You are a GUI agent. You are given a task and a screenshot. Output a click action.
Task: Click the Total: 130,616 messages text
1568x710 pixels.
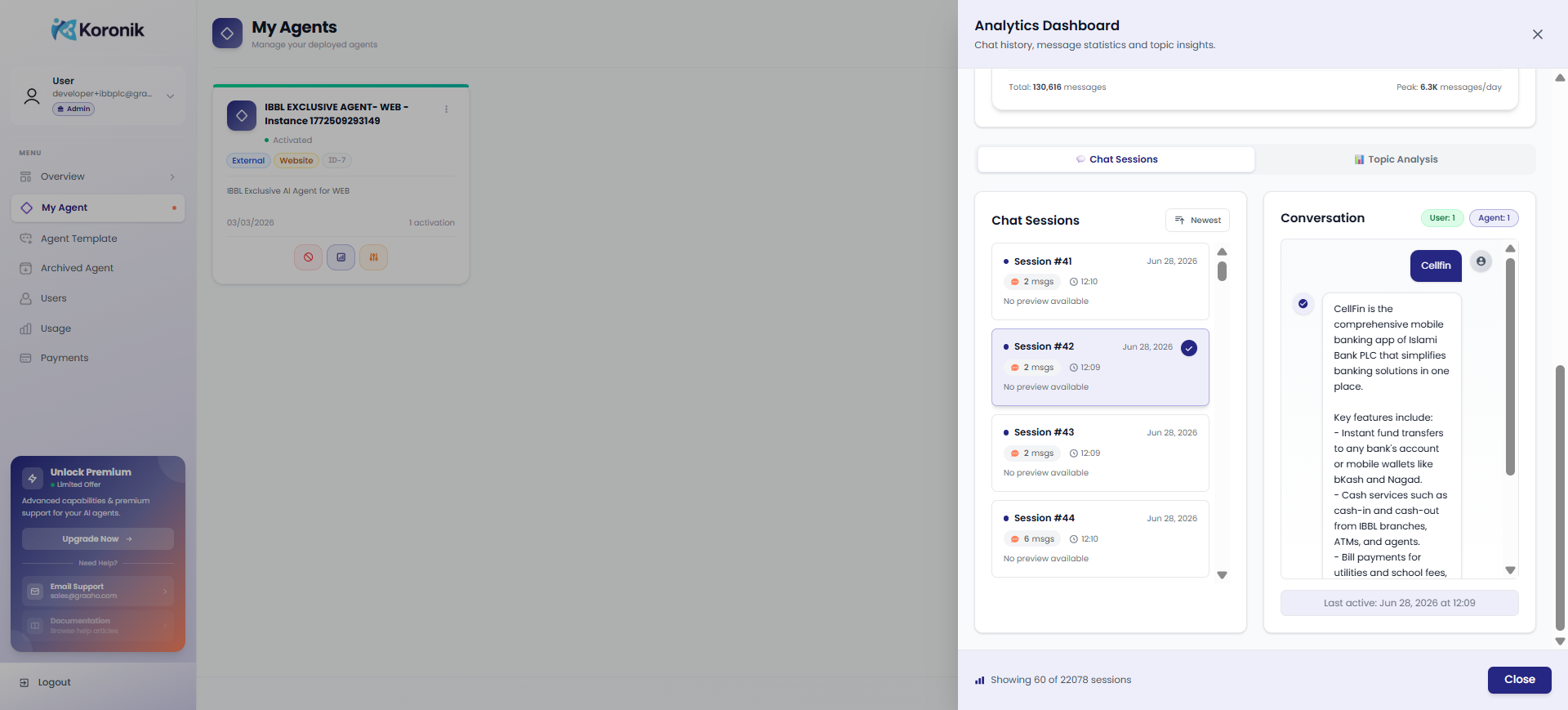click(x=1057, y=87)
